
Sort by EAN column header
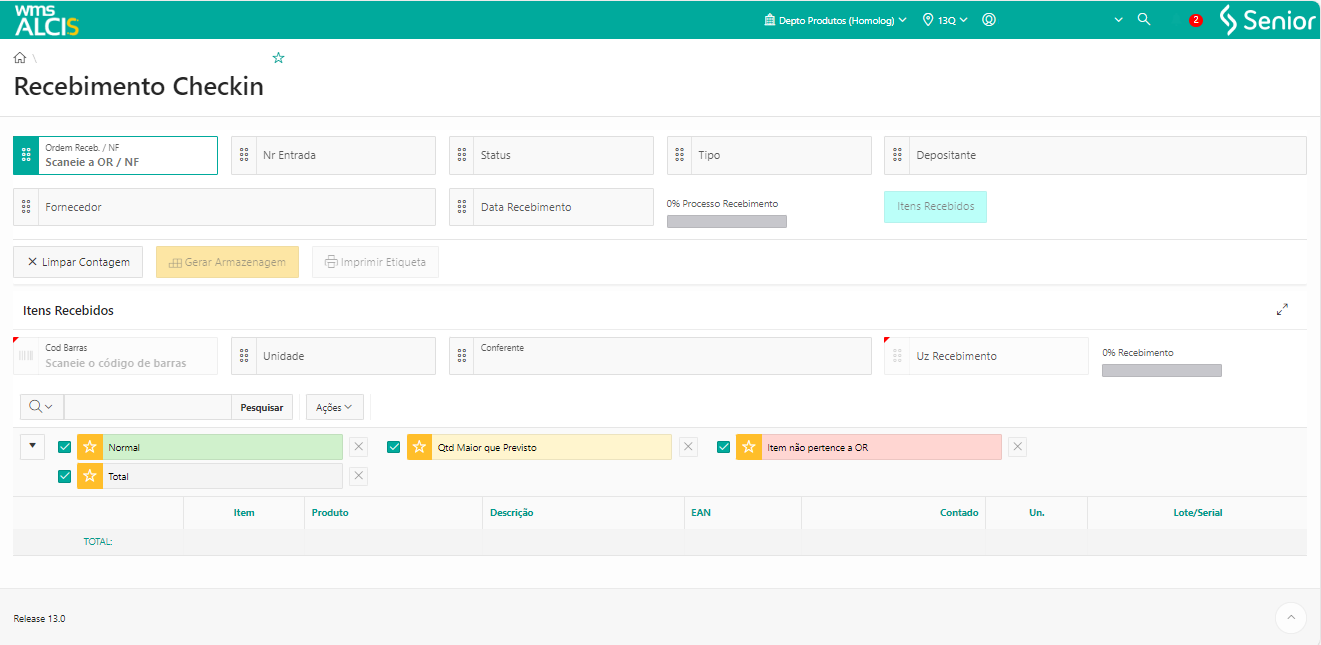[x=701, y=512]
